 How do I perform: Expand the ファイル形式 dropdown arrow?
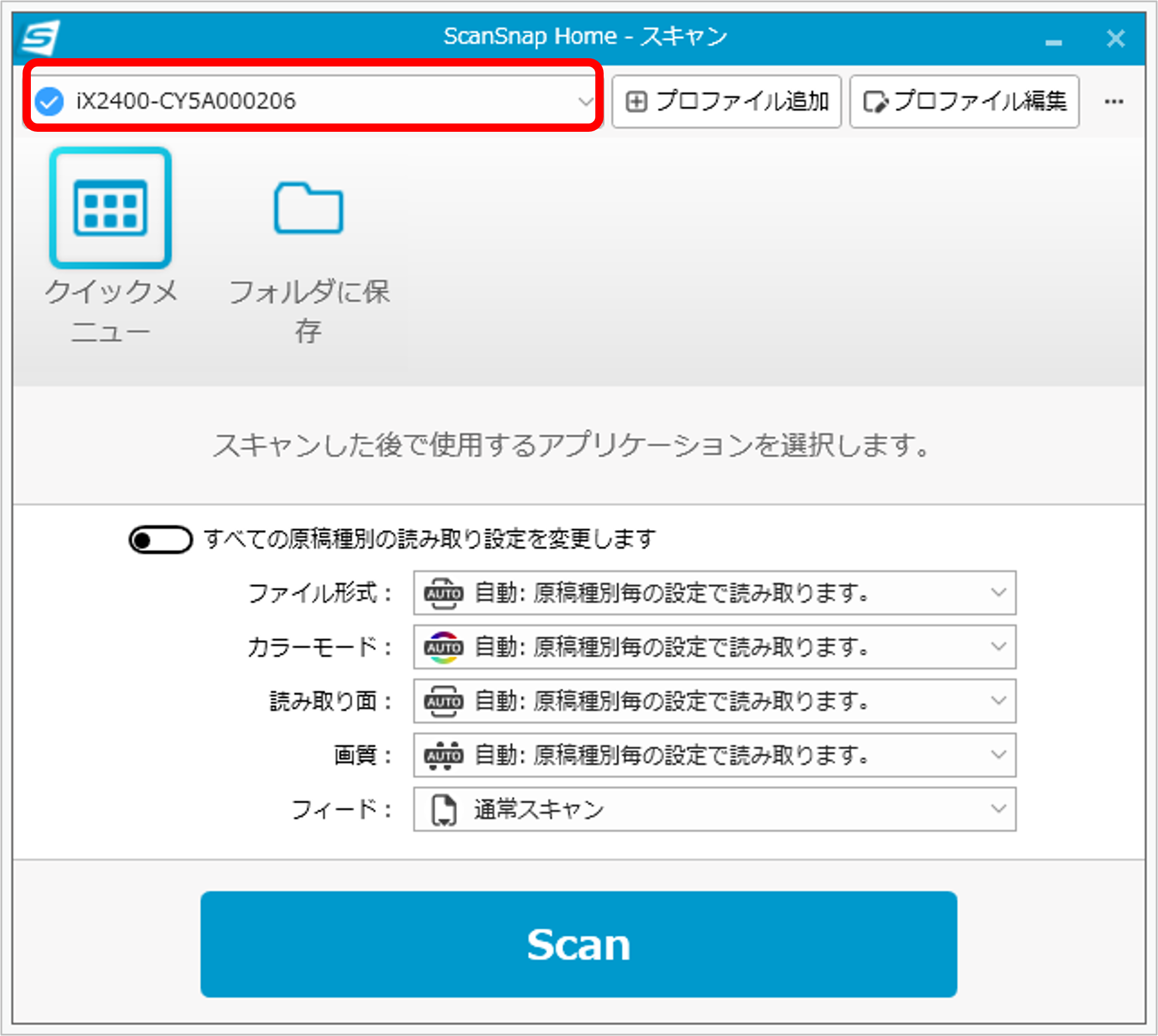tap(998, 593)
